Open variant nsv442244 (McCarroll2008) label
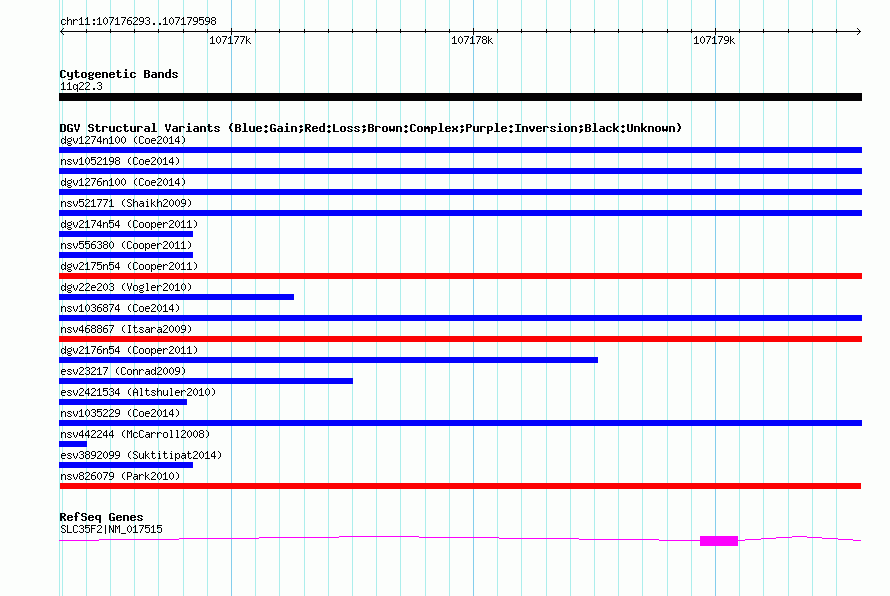The height and width of the screenshot is (596, 890). [x=135, y=434]
